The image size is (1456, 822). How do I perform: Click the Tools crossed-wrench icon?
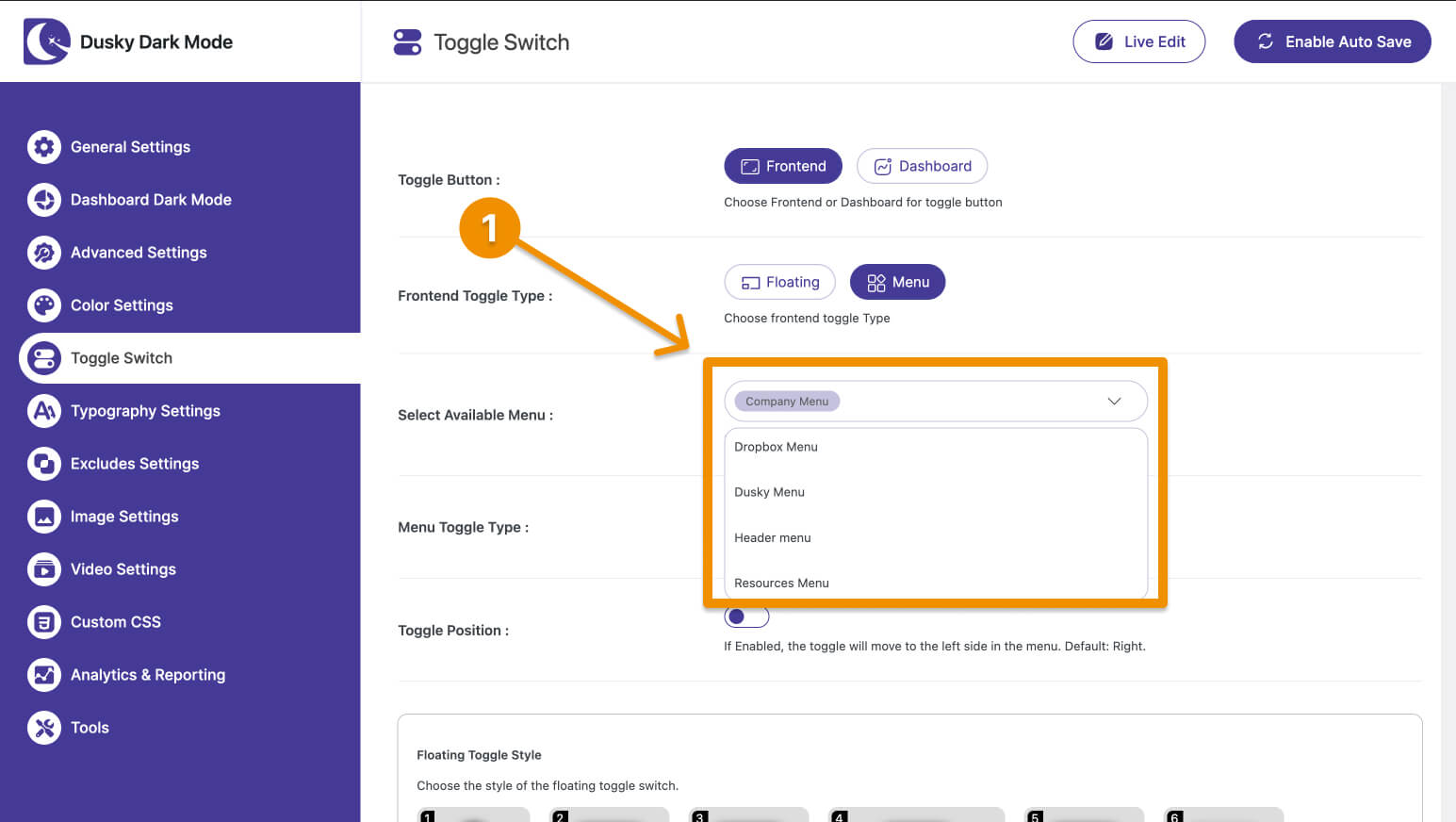click(x=44, y=728)
